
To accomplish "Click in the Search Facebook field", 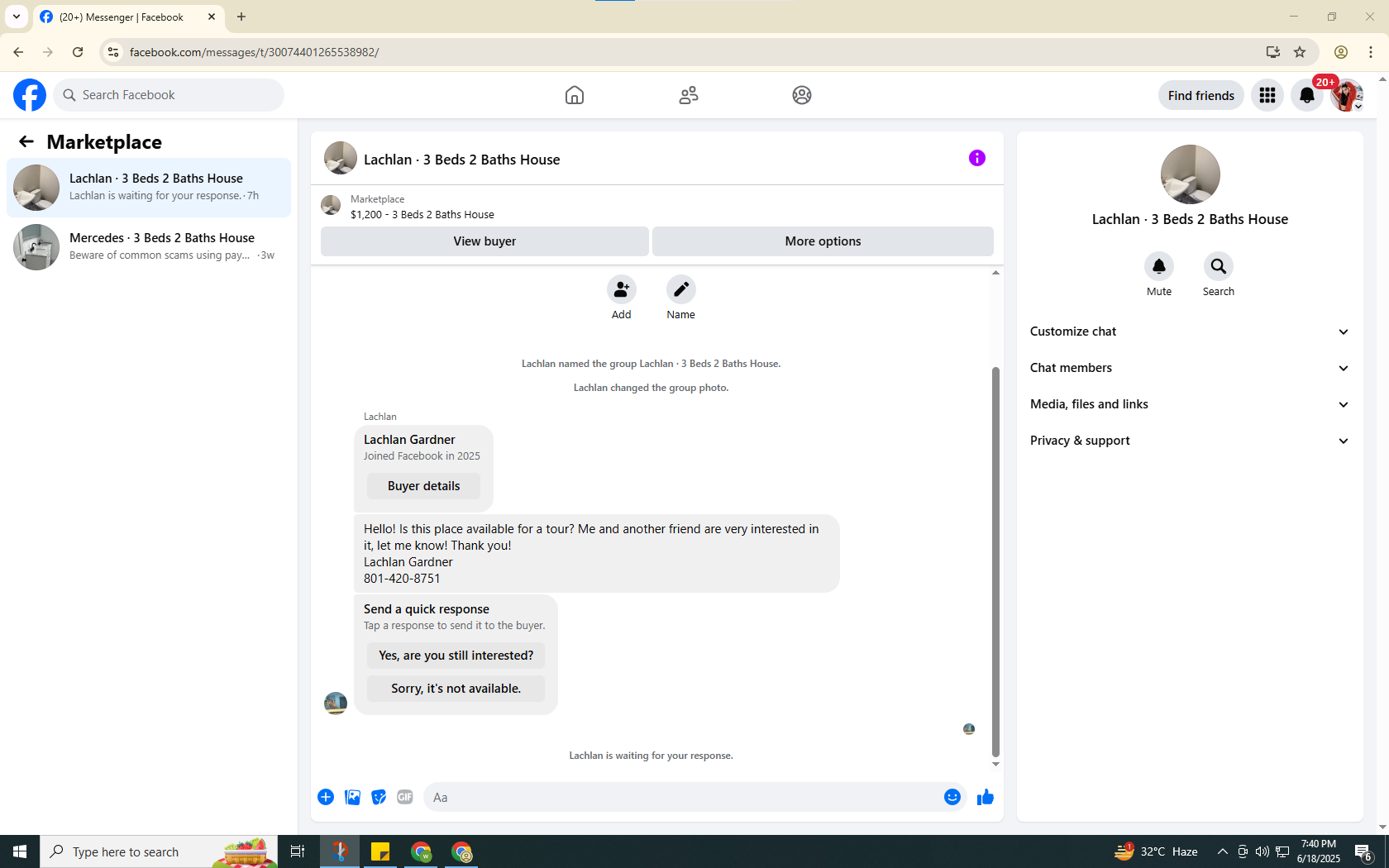I will point(169,95).
